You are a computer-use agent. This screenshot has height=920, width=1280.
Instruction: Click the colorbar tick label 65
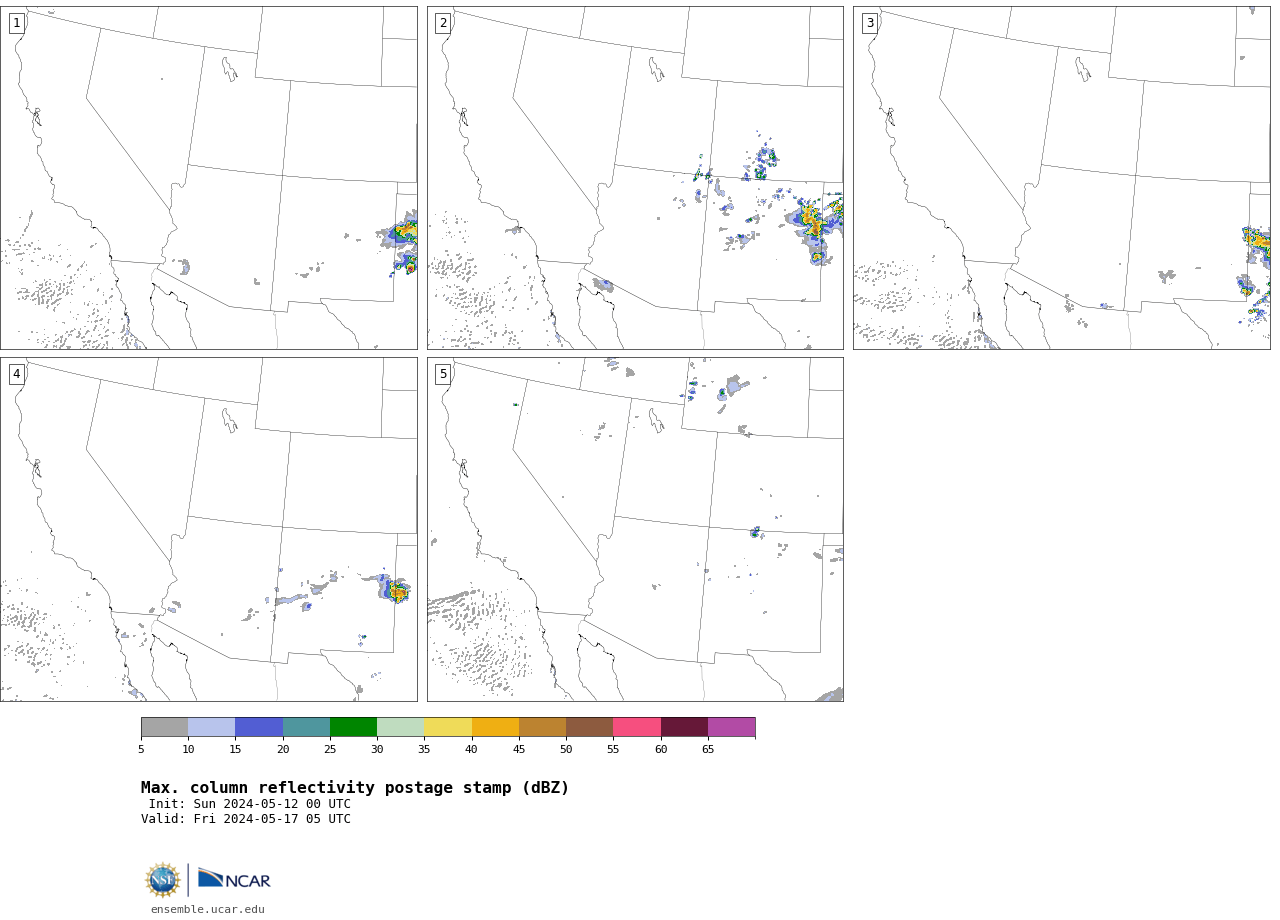pos(708,750)
